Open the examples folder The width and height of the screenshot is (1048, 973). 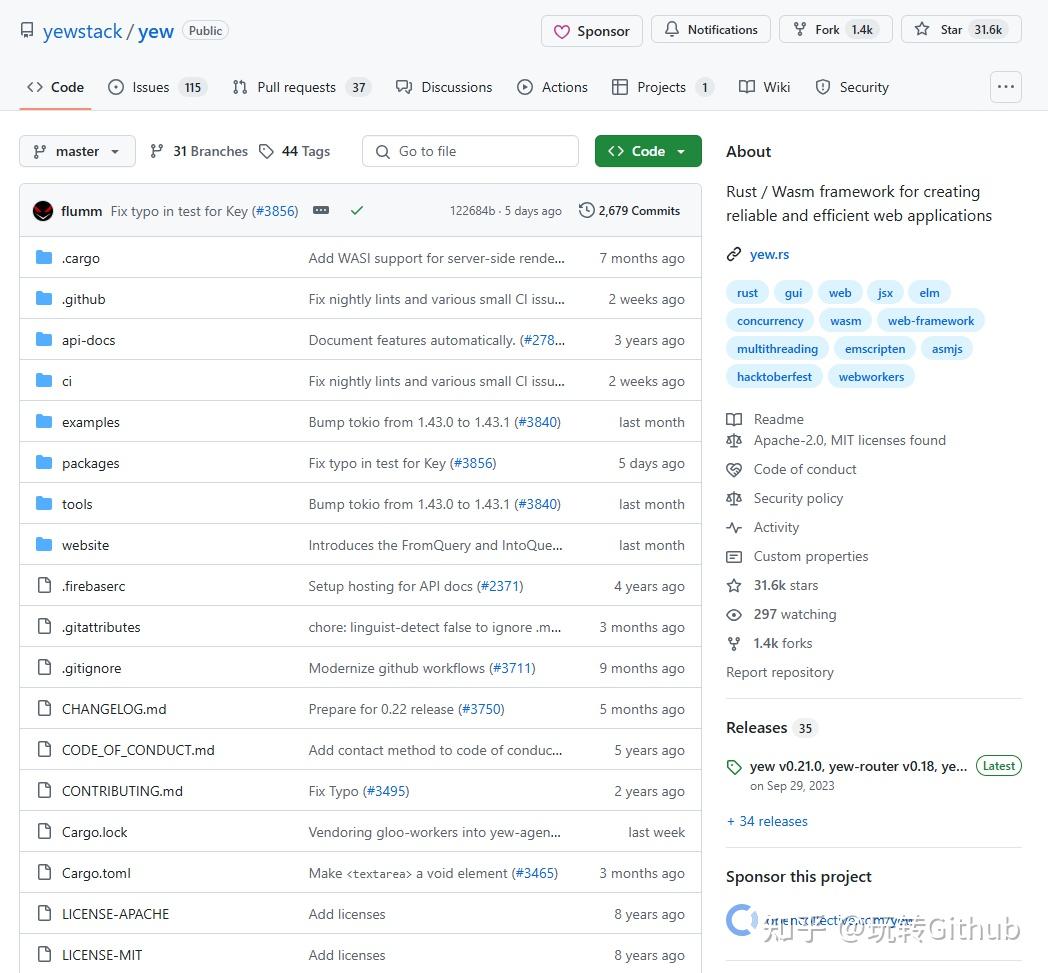coord(91,421)
